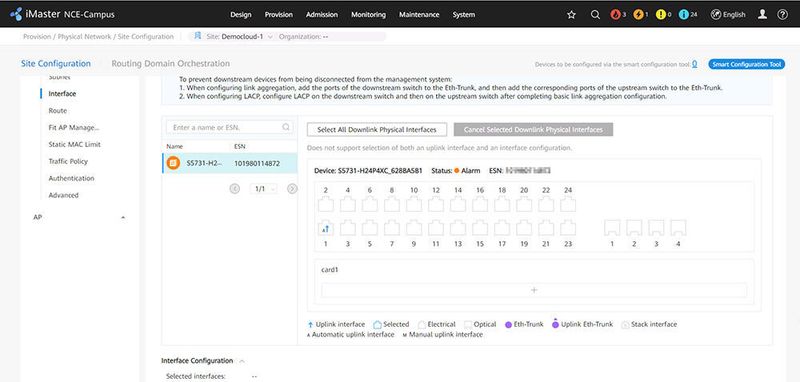800x382 pixels.
Task: Open the search magnifier in header
Action: [595, 15]
